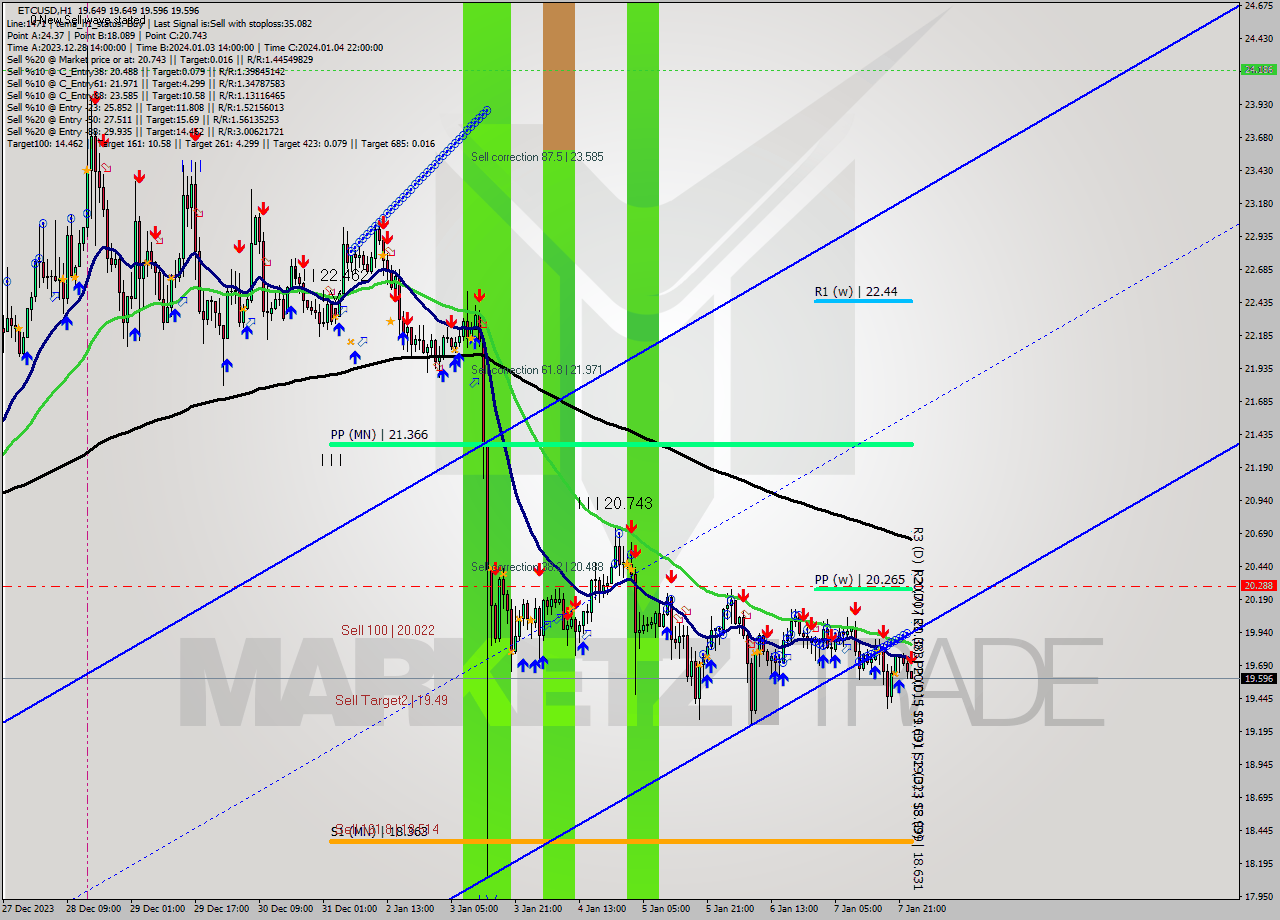Image resolution: width=1280 pixels, height=920 pixels.
Task: Click the 'PP (w) | 20.265' pivot label
Action: 859,579
